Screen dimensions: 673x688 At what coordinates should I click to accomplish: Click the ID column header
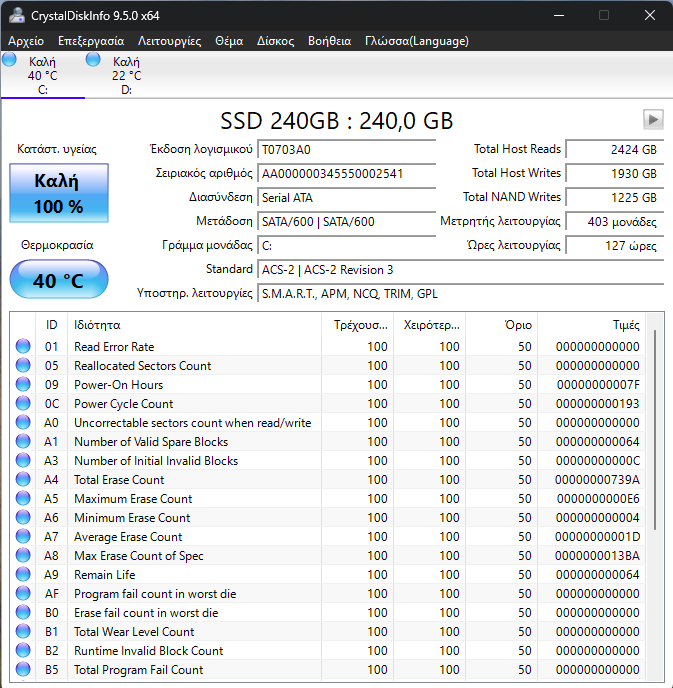pyautogui.click(x=51, y=325)
